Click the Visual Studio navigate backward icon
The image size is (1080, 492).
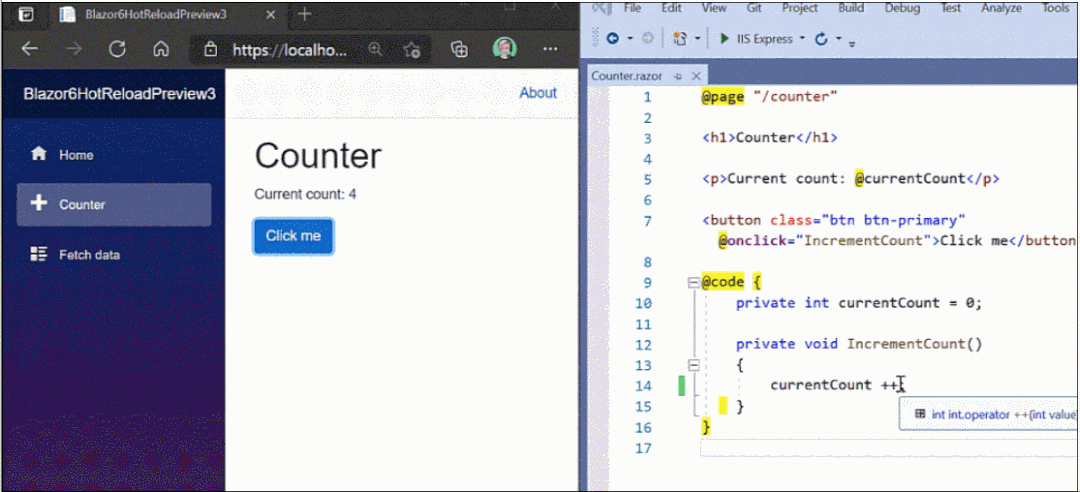pyautogui.click(x=612, y=39)
